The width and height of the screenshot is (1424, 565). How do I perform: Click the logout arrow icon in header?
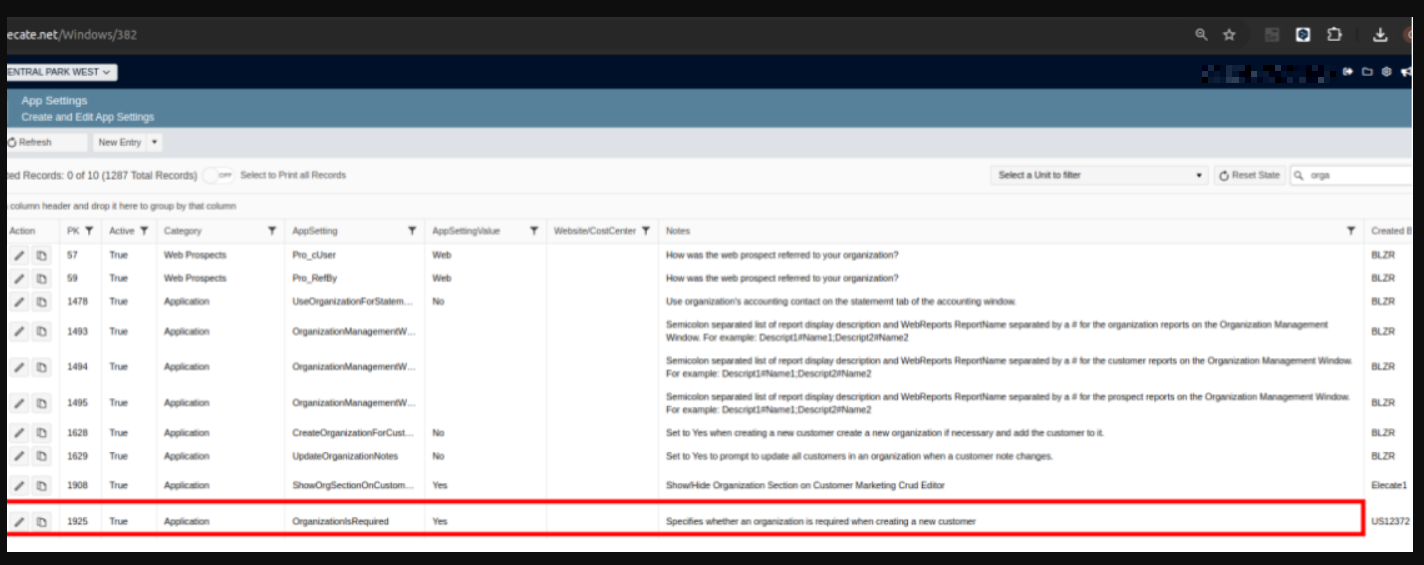click(1348, 72)
